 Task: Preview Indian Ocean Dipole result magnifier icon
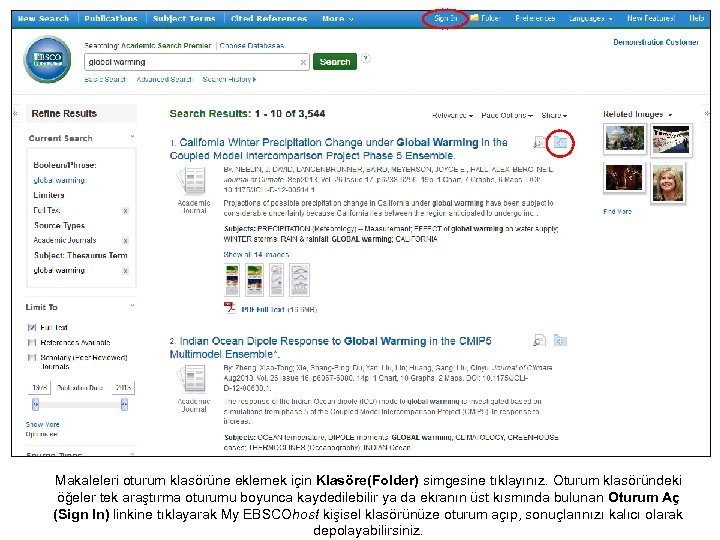[539, 340]
